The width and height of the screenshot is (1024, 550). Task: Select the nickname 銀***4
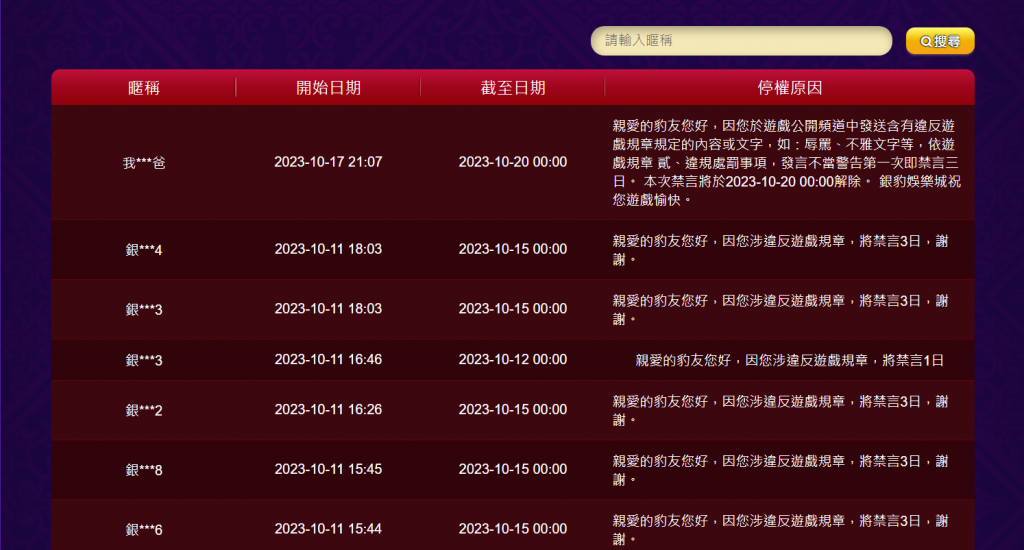click(x=144, y=250)
